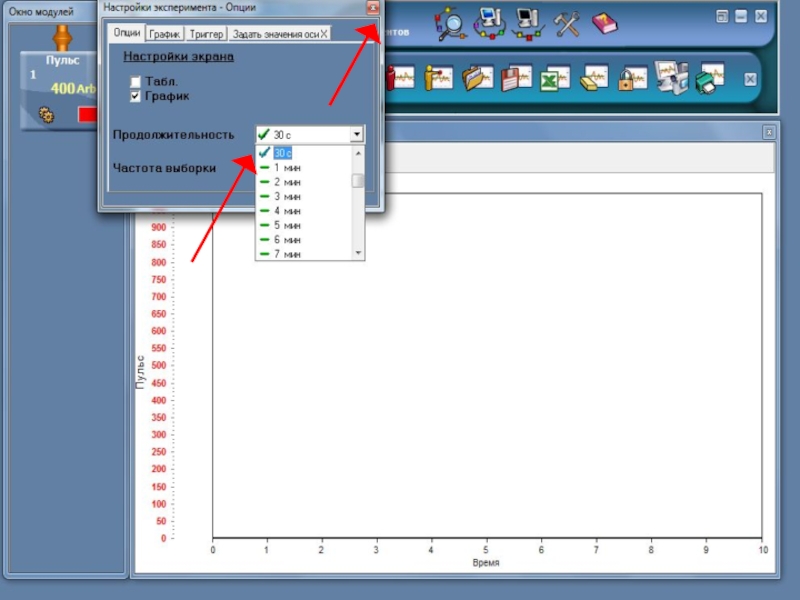Uncheck the График checkbox
This screenshot has height=600, width=800.
coord(135,96)
